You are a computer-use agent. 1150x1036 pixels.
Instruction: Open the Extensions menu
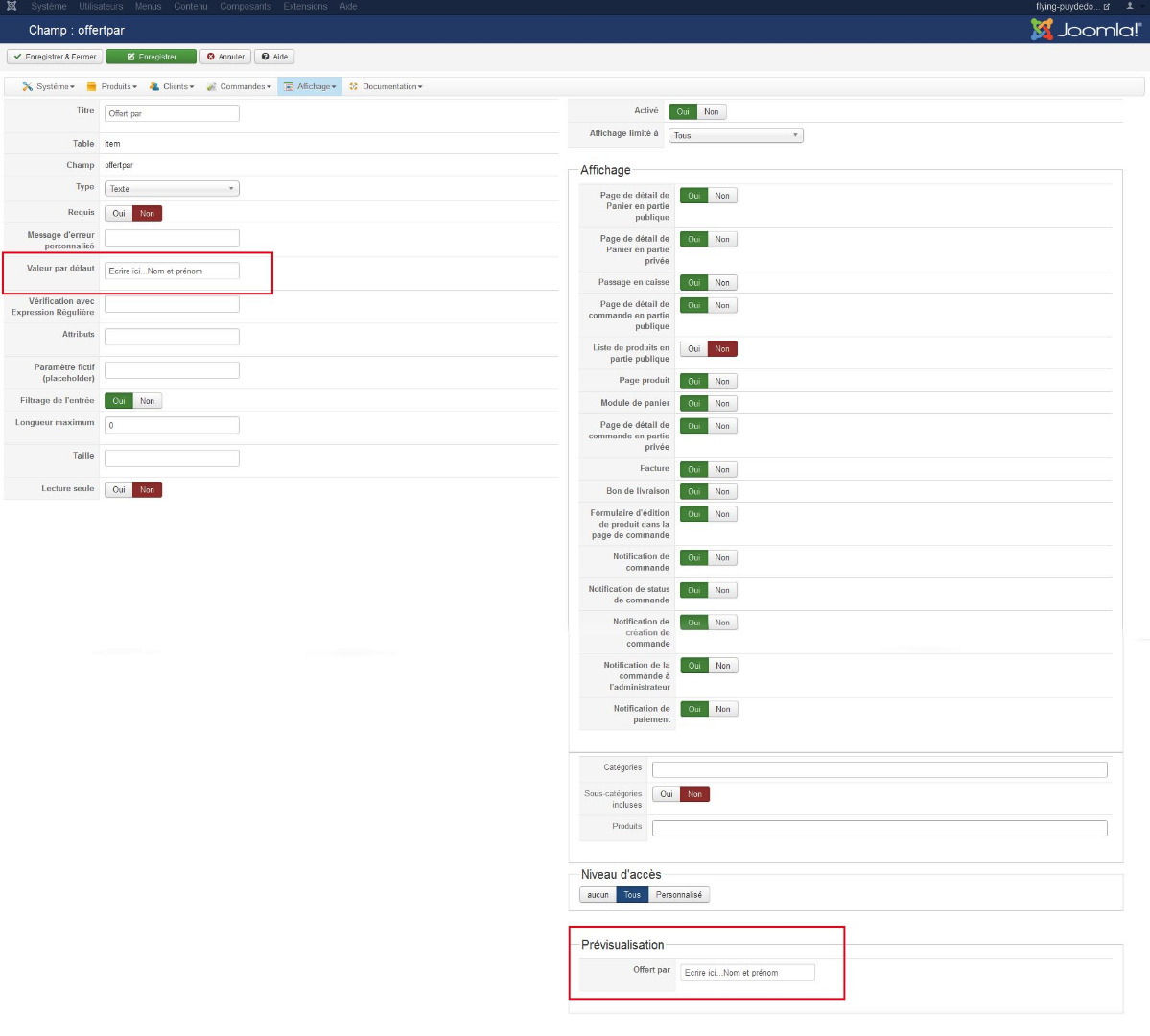(x=305, y=6)
